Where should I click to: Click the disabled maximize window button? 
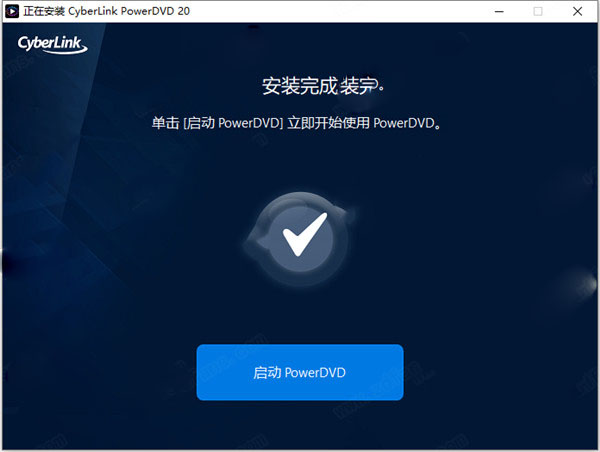pyautogui.click(x=538, y=11)
